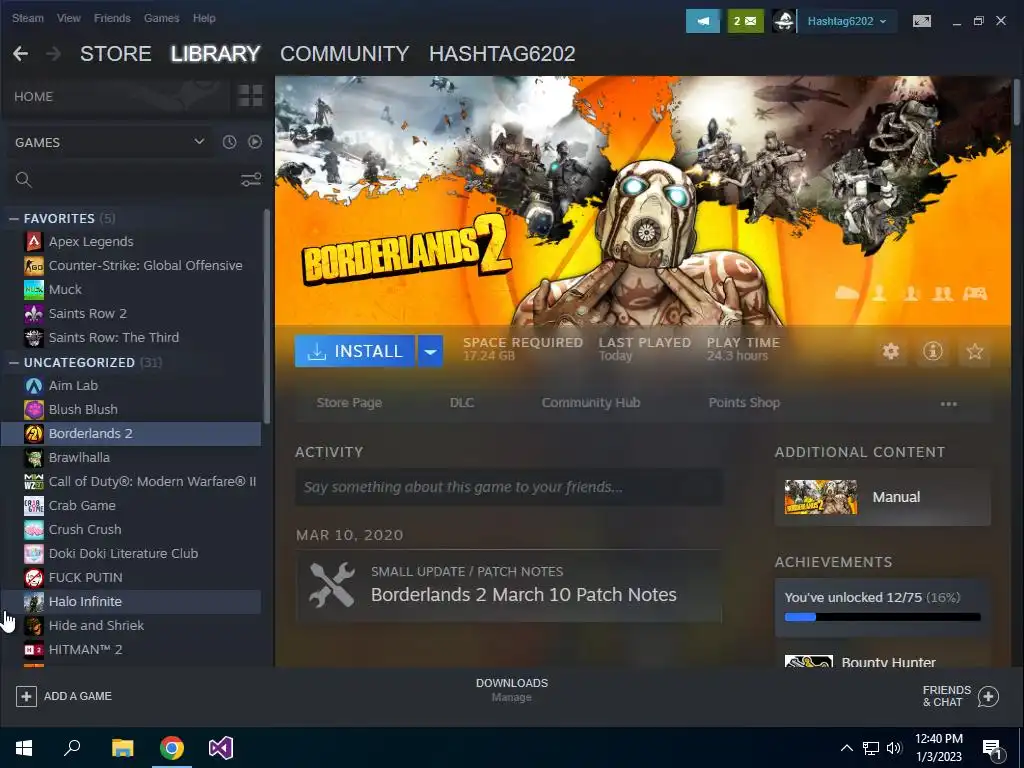Select Crush Crush game entry
Viewport: 1024px width, 768px height.
(x=131, y=530)
